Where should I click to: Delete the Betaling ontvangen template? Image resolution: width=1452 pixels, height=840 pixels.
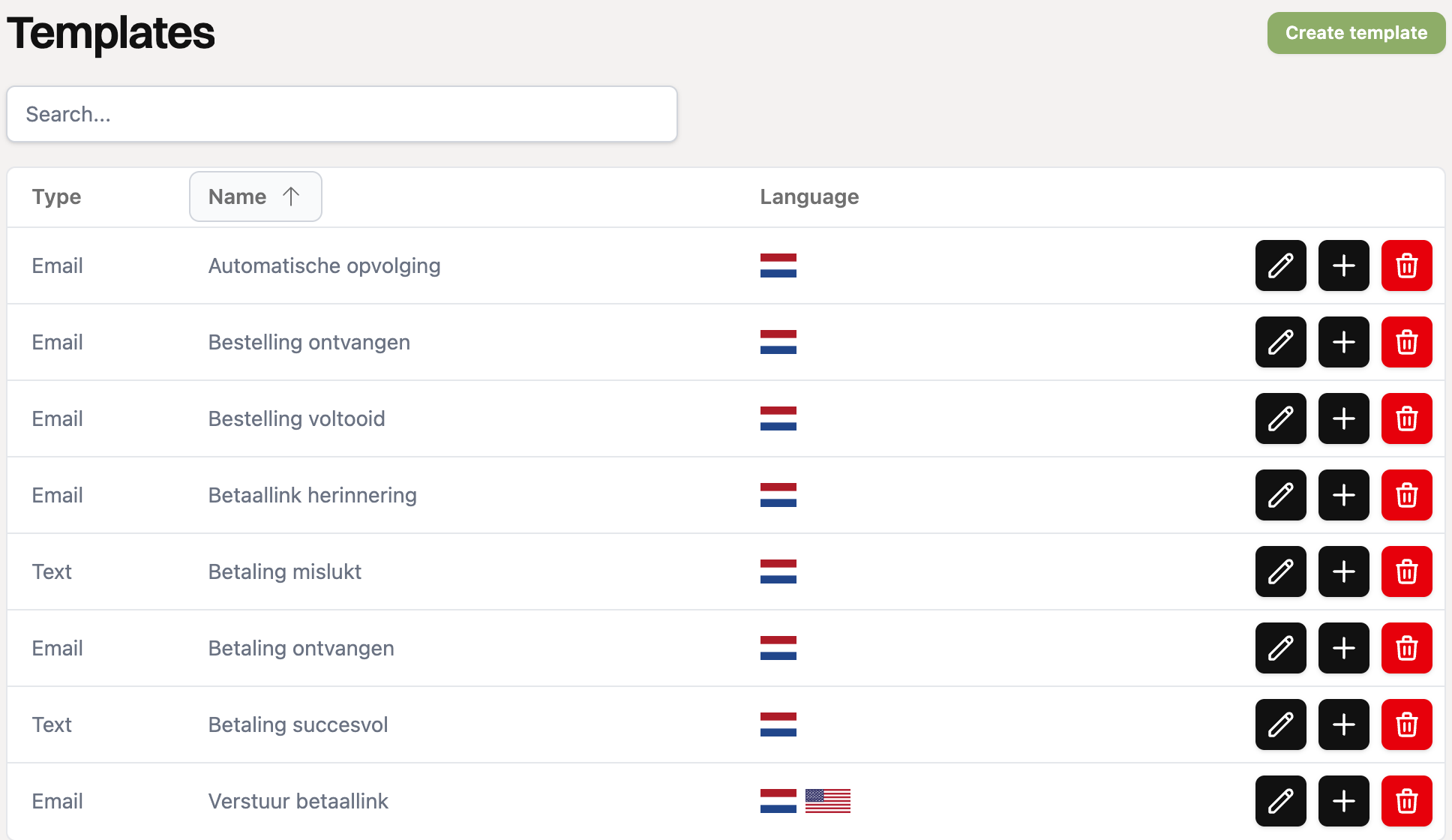click(1407, 648)
